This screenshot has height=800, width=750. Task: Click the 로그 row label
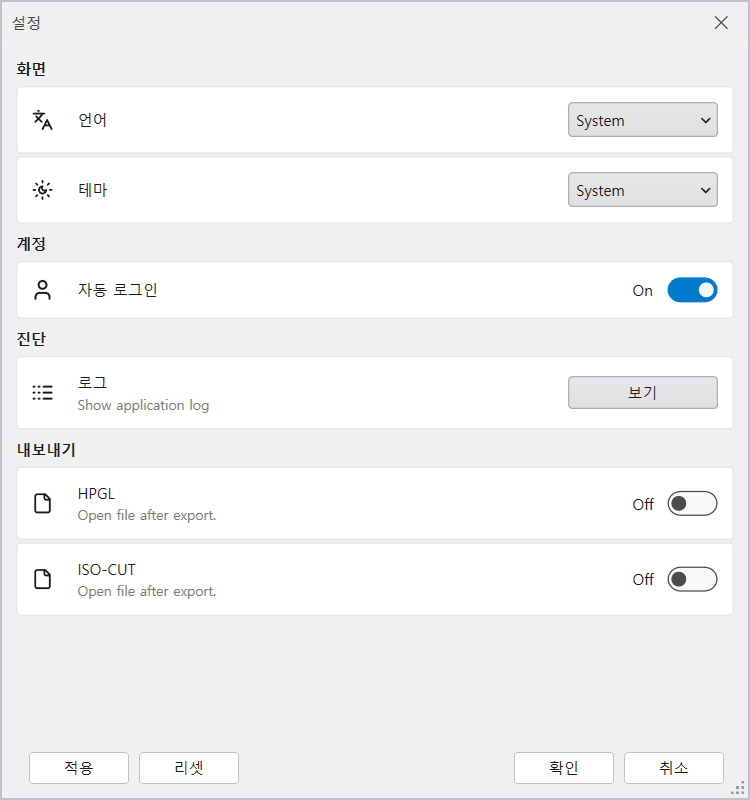pyautogui.click(x=92, y=382)
